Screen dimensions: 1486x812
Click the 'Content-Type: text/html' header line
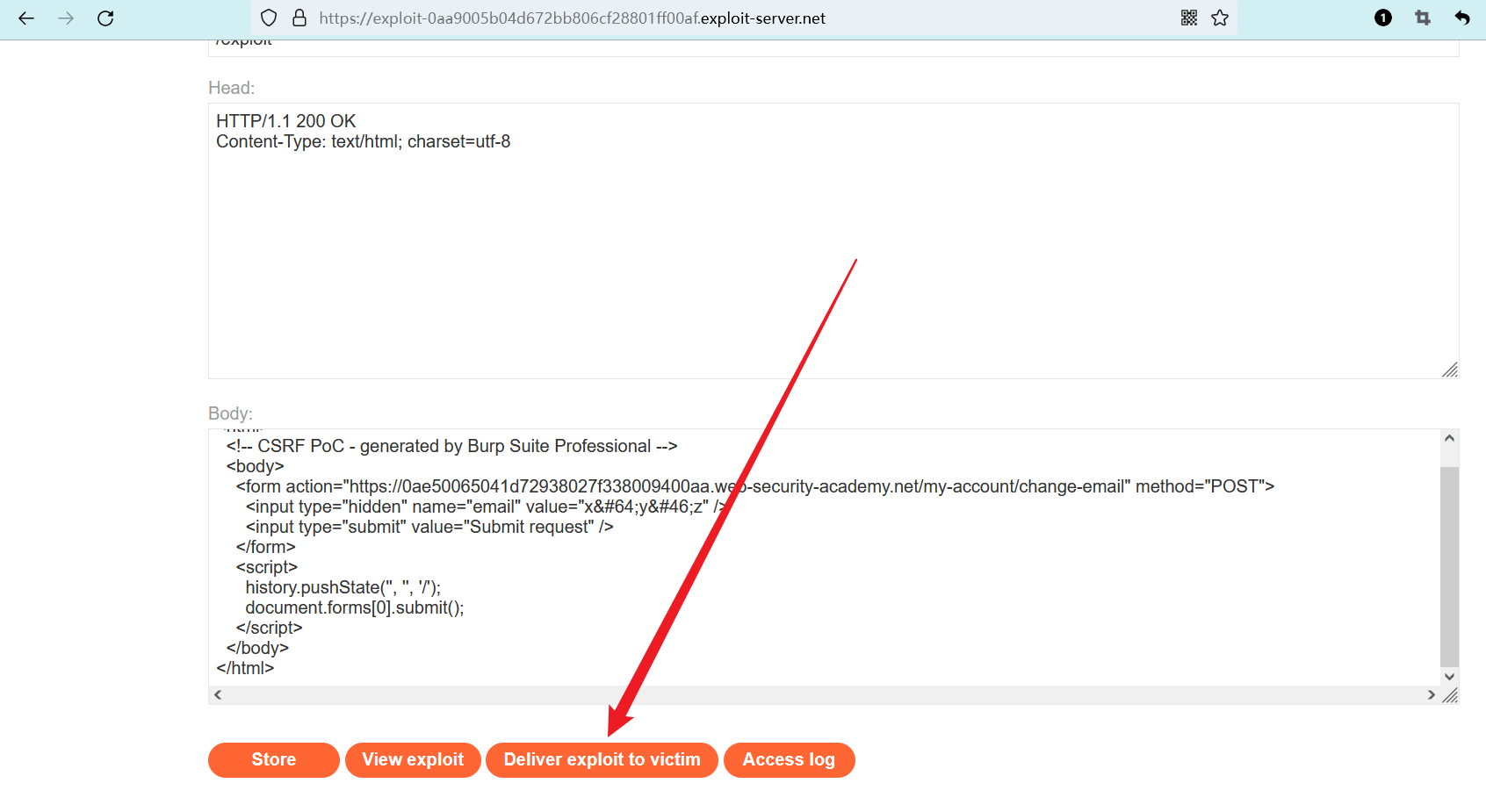tap(364, 141)
